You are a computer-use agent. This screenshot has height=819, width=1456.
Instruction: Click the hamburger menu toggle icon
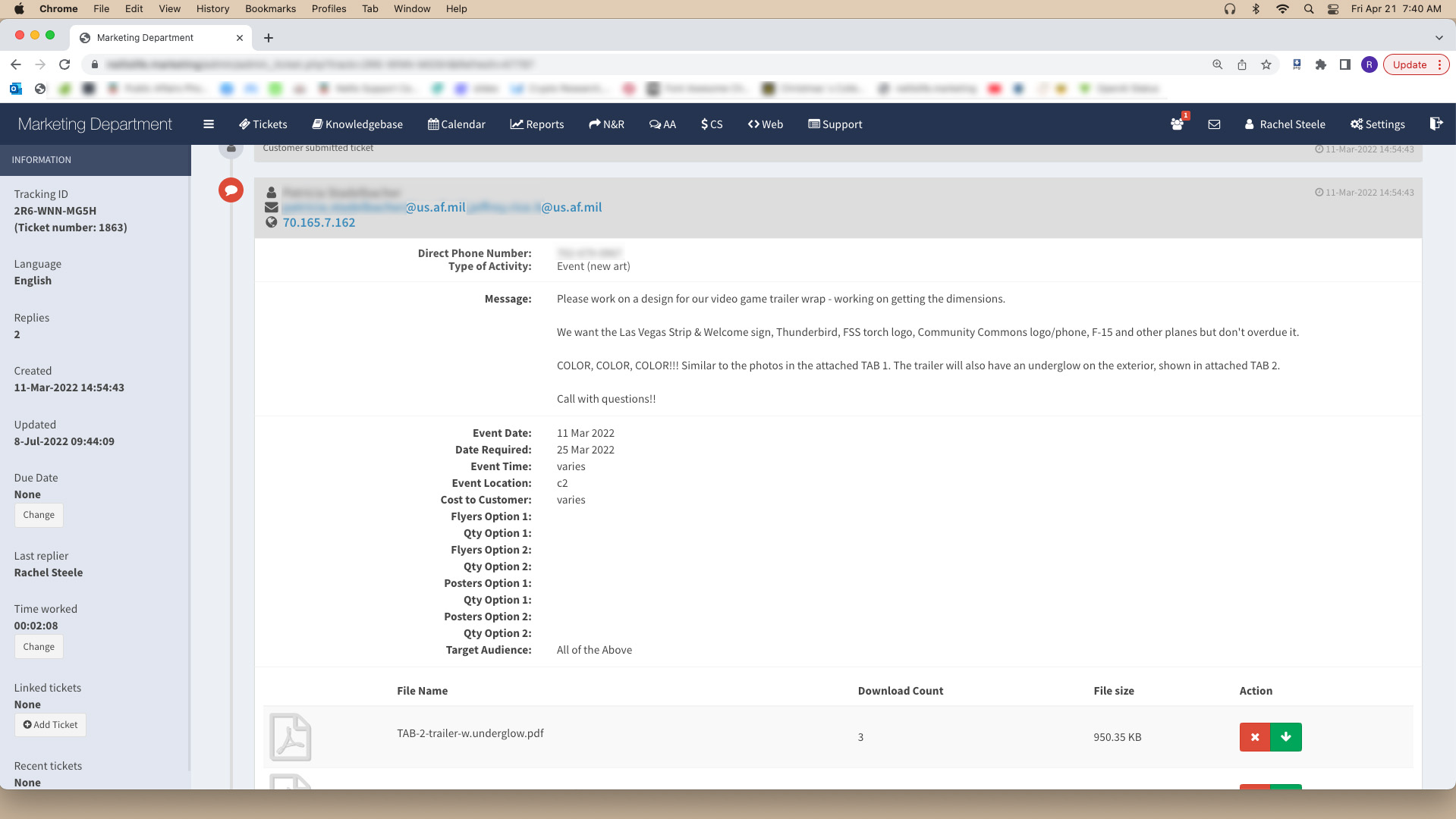[209, 124]
